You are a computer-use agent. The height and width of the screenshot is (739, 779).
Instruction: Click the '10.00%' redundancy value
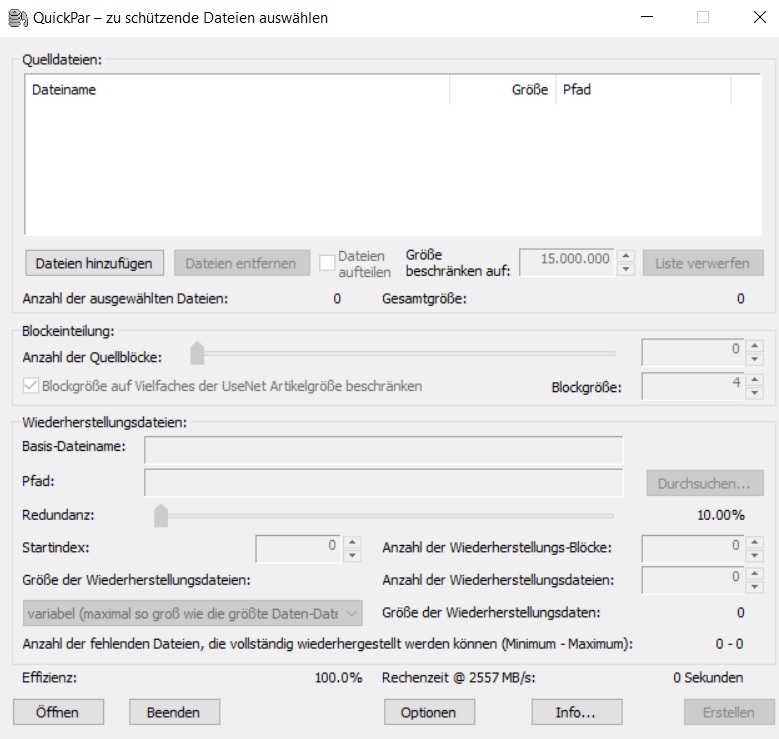[720, 515]
